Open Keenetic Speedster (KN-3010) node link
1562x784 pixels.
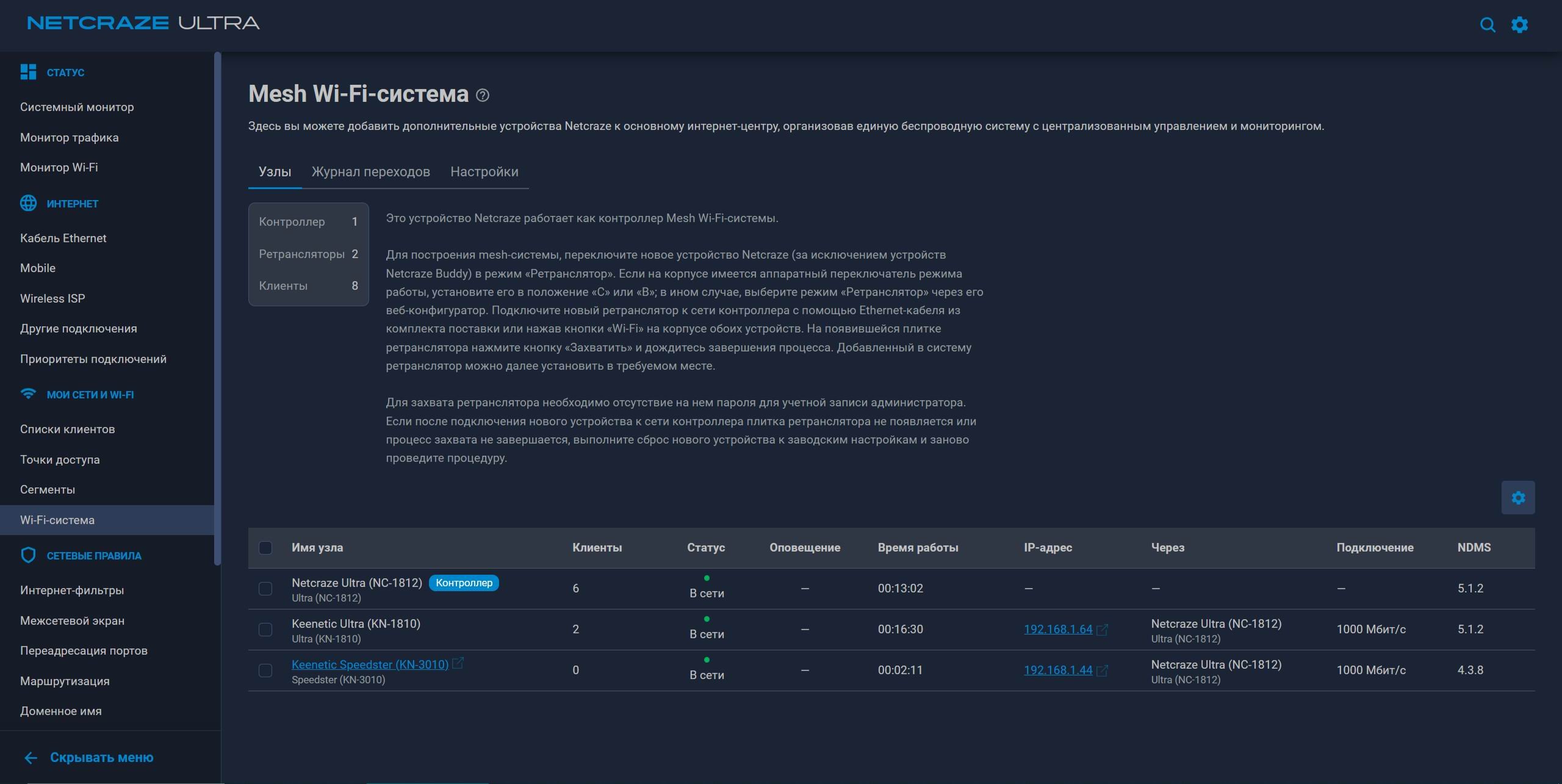(x=370, y=664)
